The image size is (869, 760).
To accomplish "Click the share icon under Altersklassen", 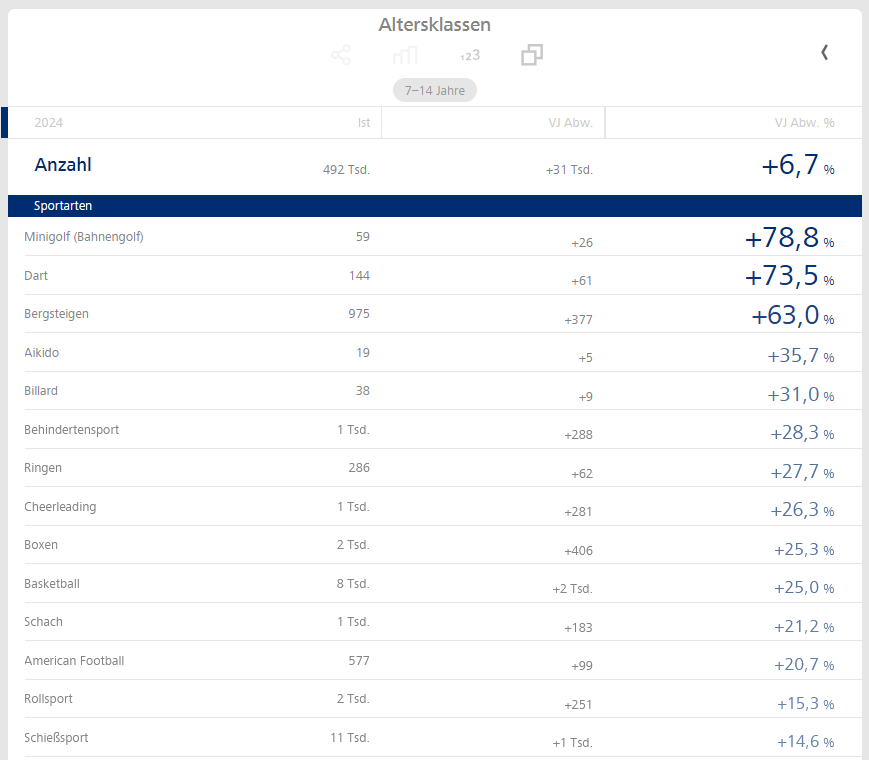I will coord(340,55).
